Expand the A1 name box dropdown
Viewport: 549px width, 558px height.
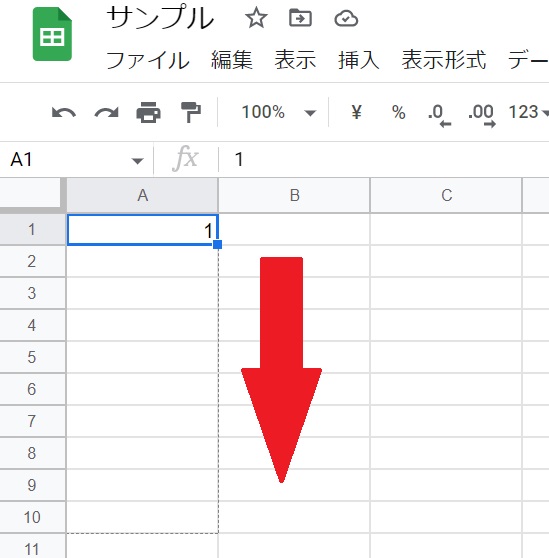click(137, 160)
